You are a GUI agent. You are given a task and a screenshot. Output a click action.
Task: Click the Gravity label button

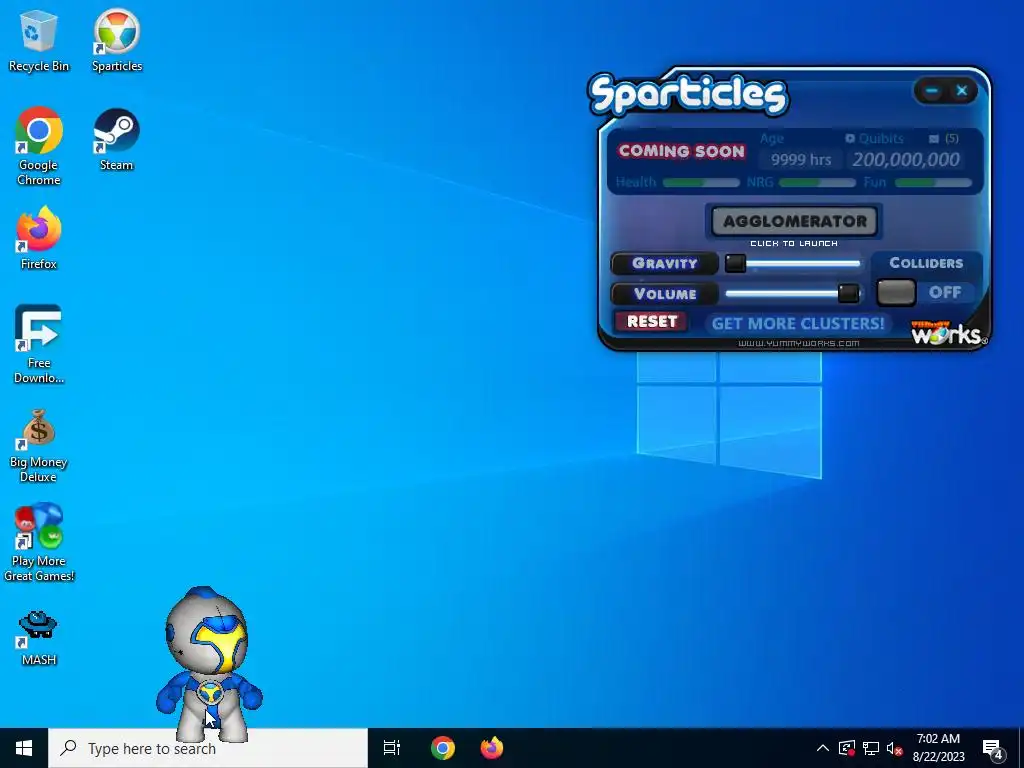(664, 263)
